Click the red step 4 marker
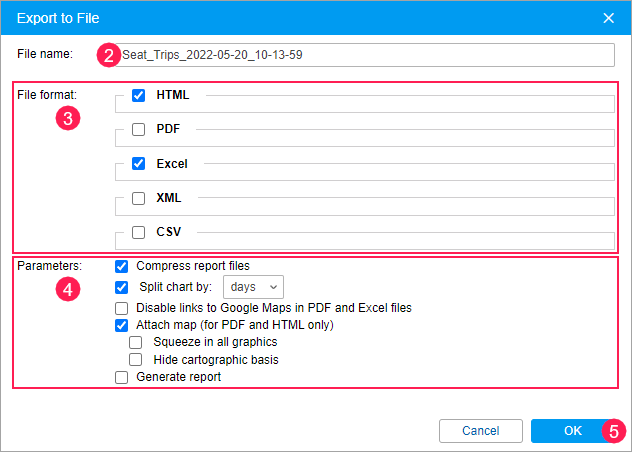The height and width of the screenshot is (452, 632). 66,291
